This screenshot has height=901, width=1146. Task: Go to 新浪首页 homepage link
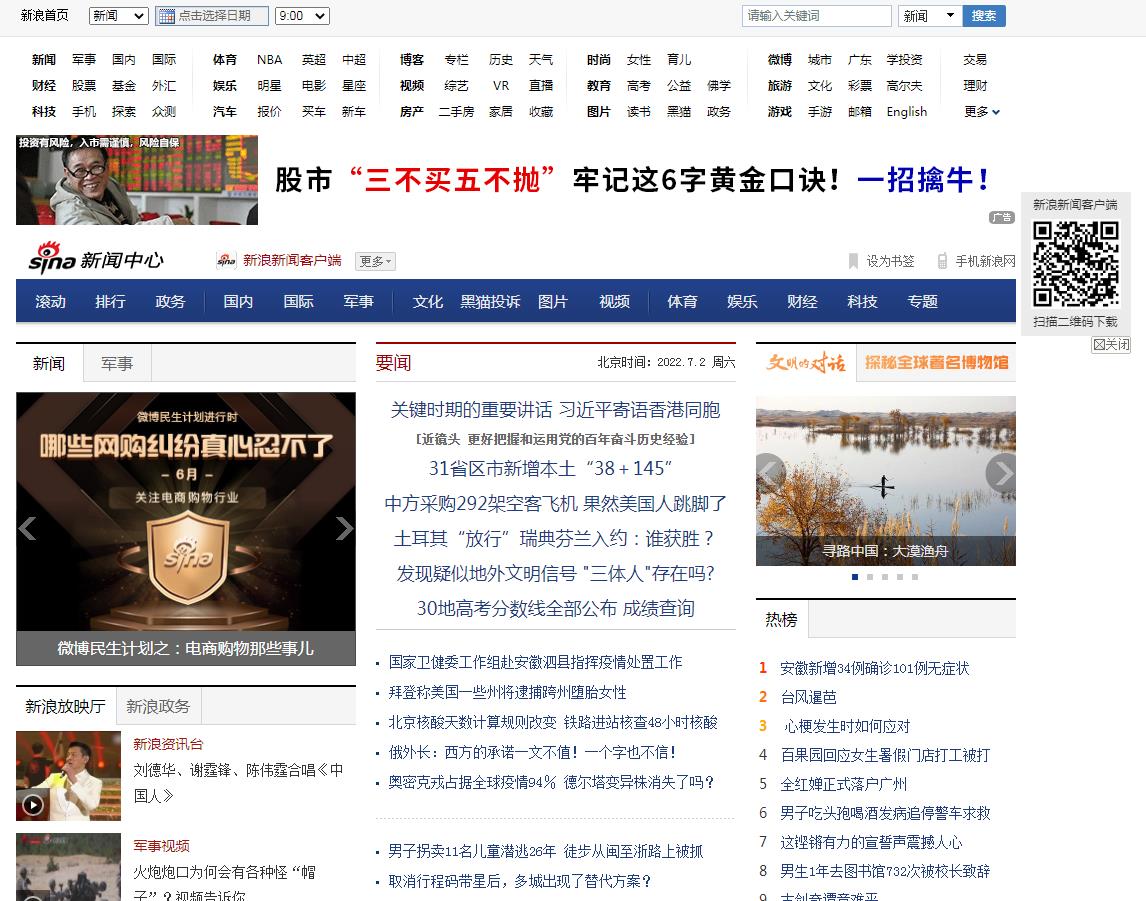[x=45, y=15]
